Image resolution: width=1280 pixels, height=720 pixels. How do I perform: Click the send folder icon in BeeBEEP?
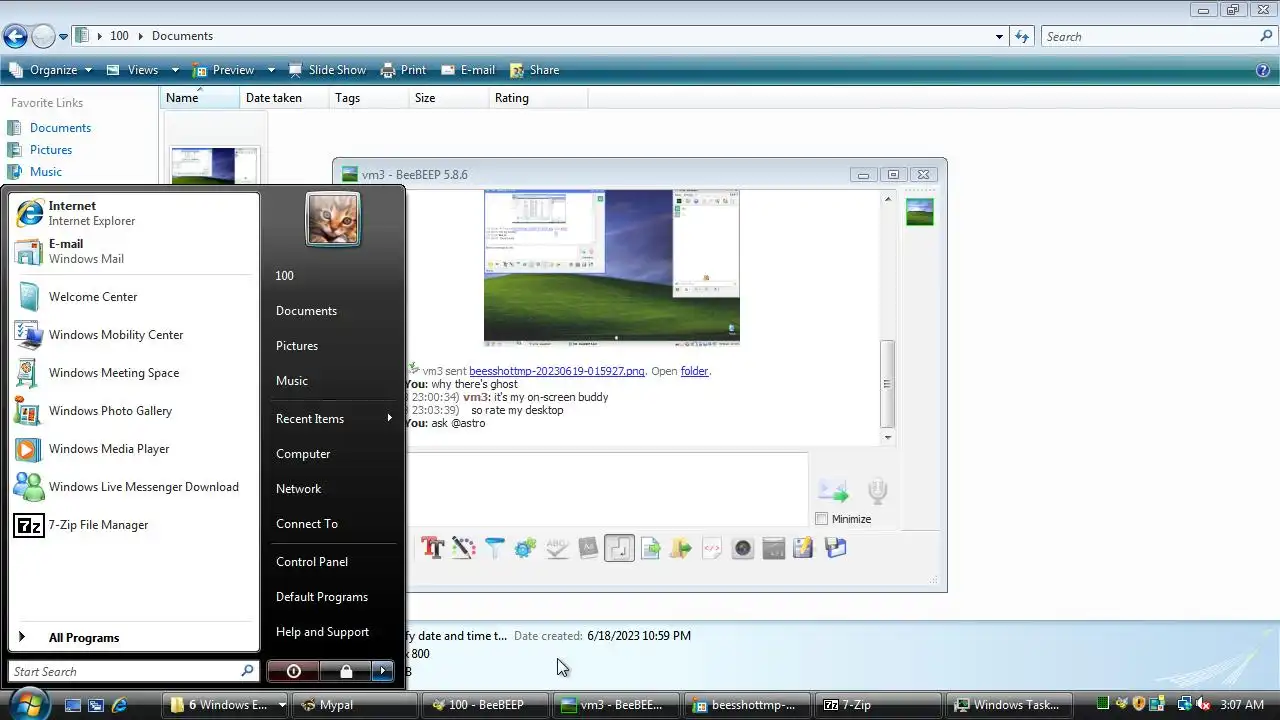click(x=681, y=548)
